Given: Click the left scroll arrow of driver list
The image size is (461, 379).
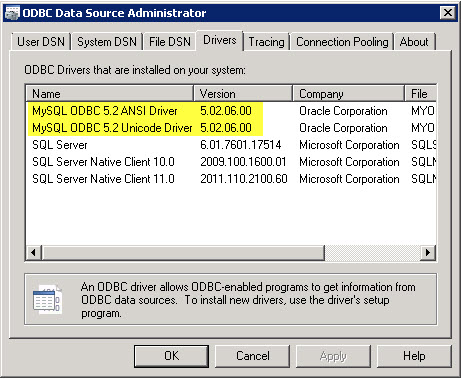Looking at the screenshot, I should 33,252.
